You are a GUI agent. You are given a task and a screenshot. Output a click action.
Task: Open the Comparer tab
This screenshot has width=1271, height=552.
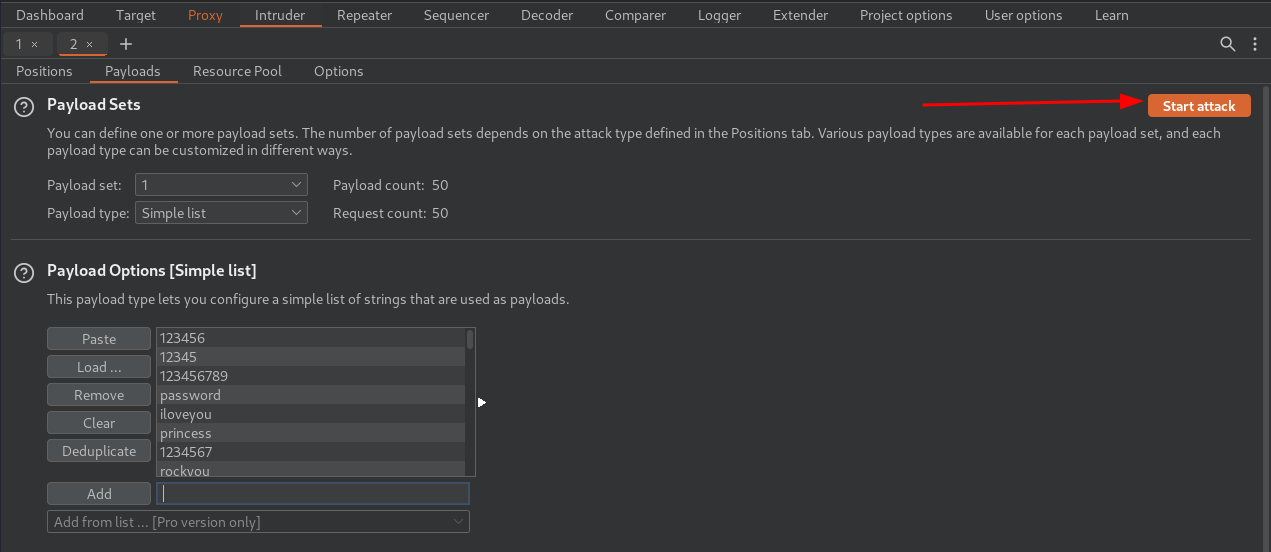coord(635,15)
